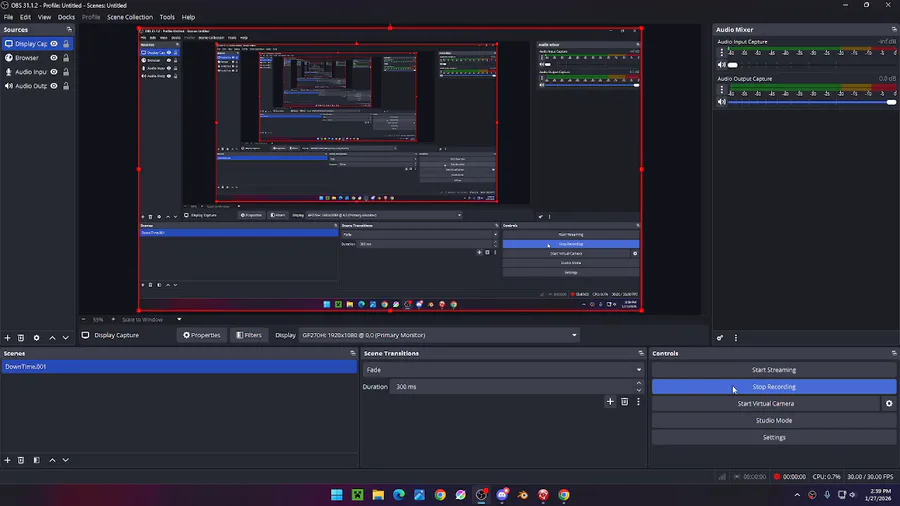The width and height of the screenshot is (900, 506).
Task: Undock the Audio Mixer panel
Action: coord(894,29)
